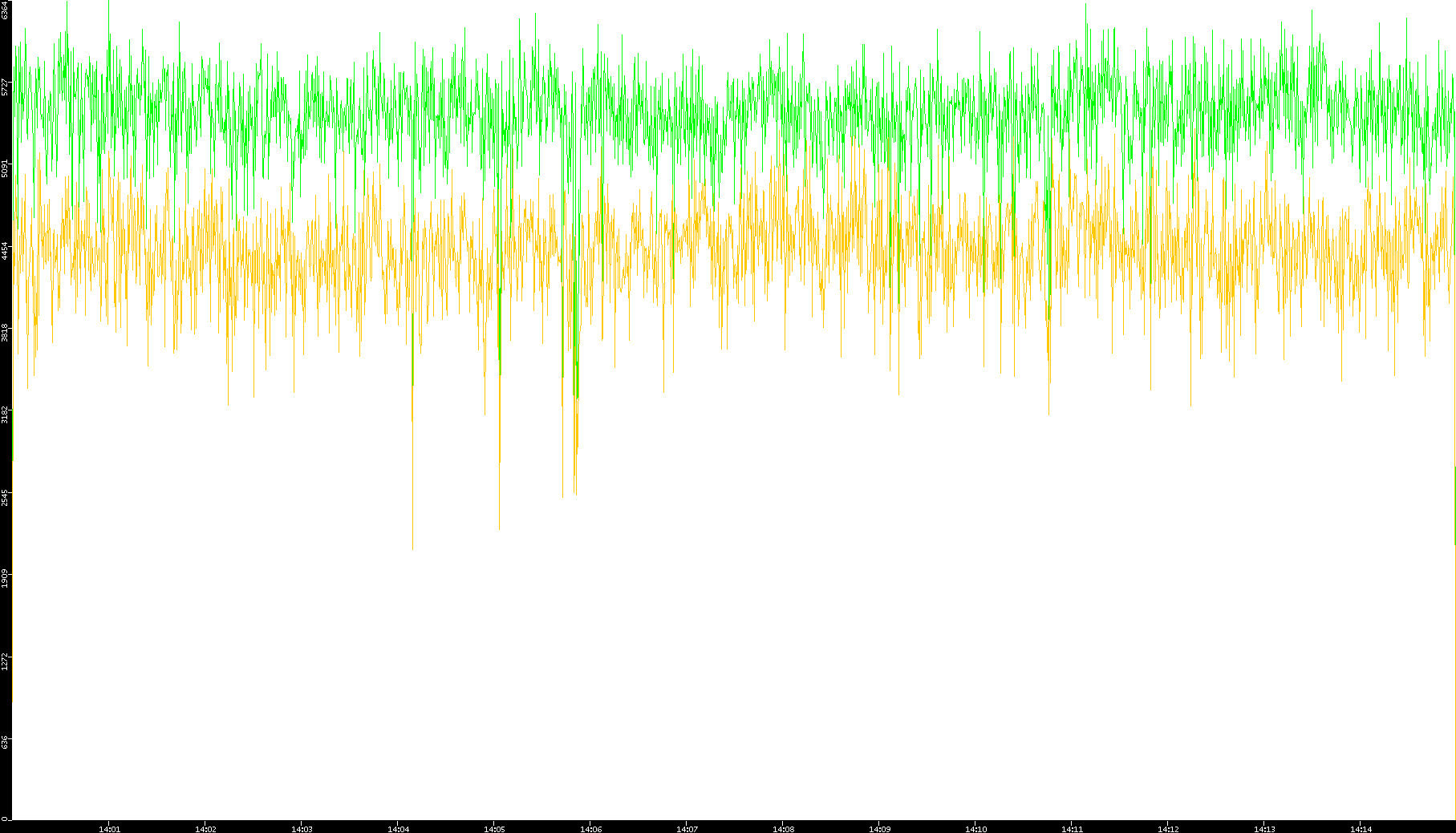Select the 14:03 tick on the time axis
1456x833 pixels.
tap(302, 828)
